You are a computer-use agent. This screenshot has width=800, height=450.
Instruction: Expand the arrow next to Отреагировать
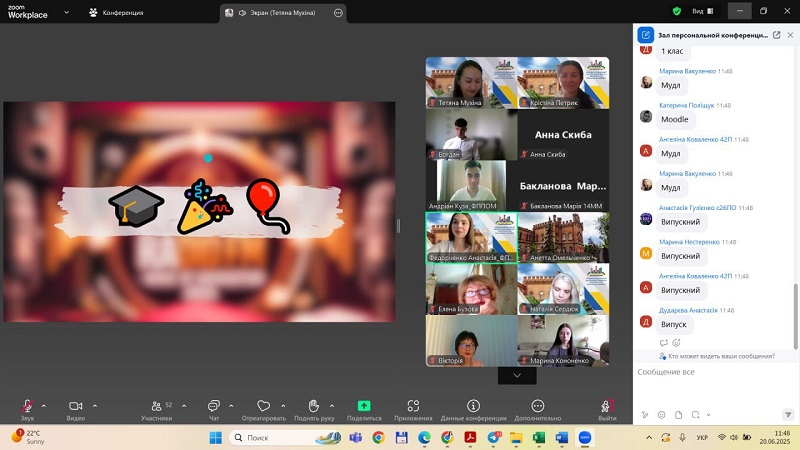283,406
